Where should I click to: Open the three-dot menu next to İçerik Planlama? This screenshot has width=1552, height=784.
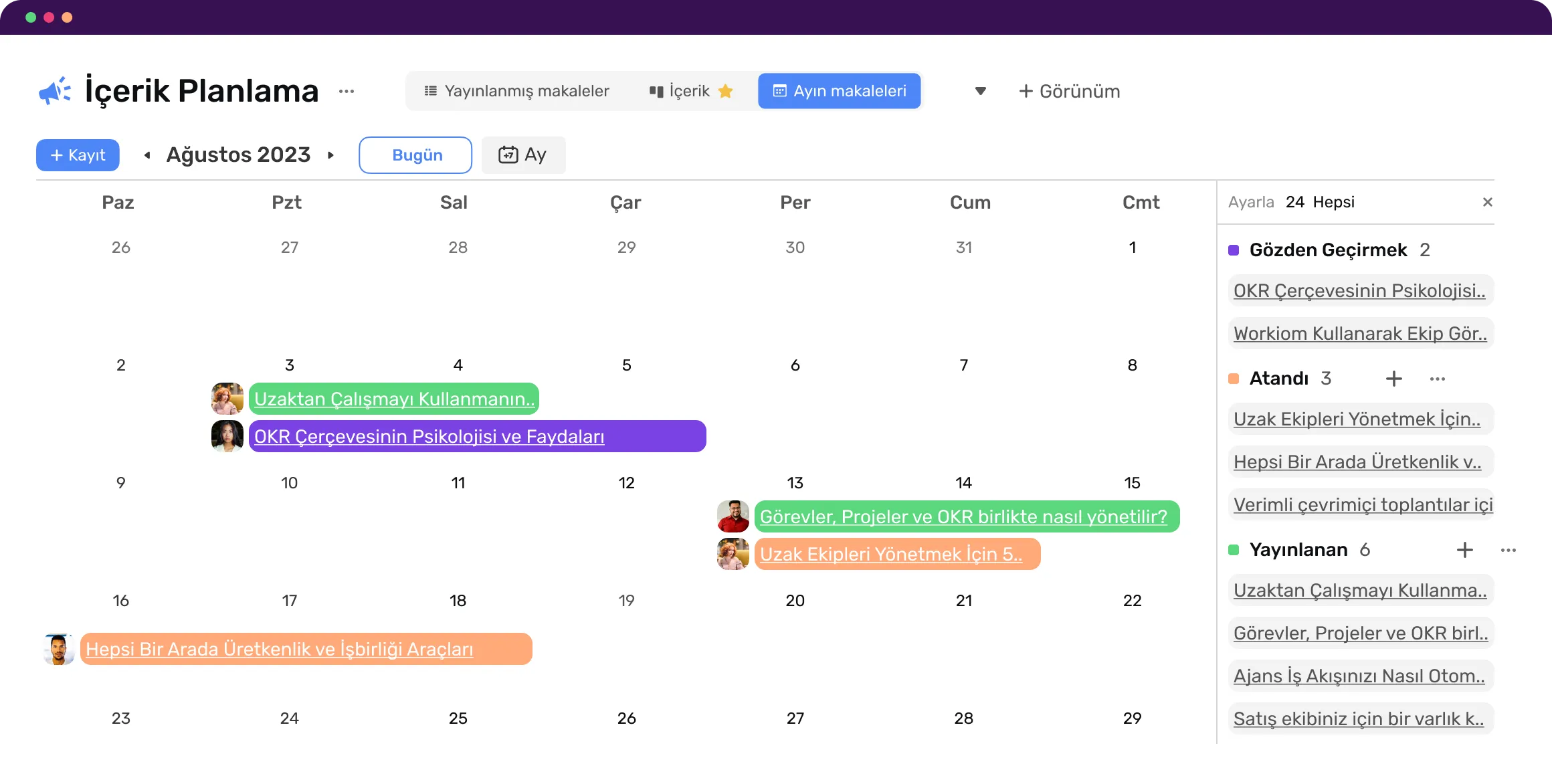click(x=346, y=91)
